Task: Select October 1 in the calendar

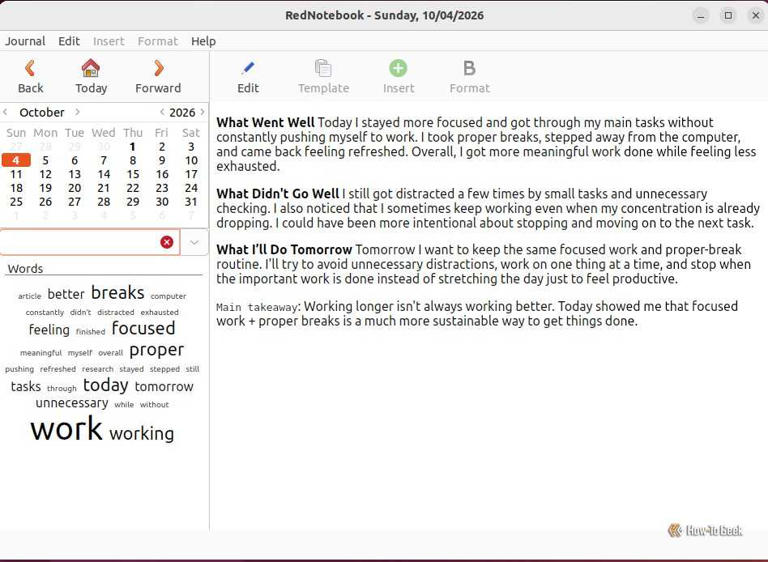Action: (133, 147)
